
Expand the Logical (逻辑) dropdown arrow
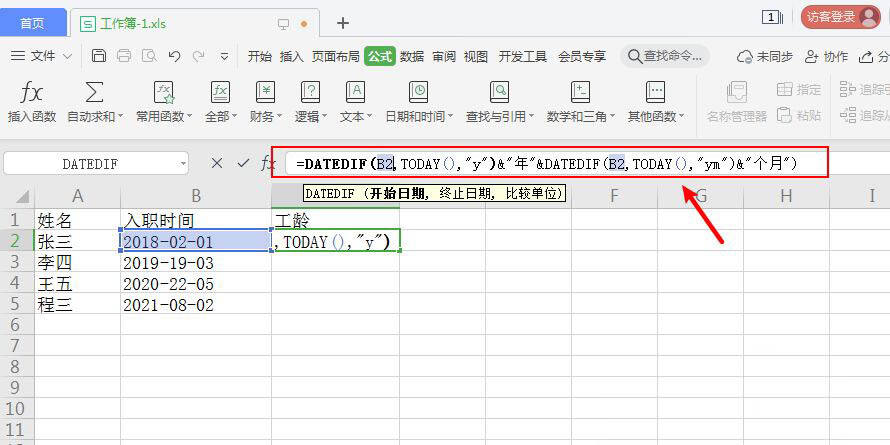(325, 117)
